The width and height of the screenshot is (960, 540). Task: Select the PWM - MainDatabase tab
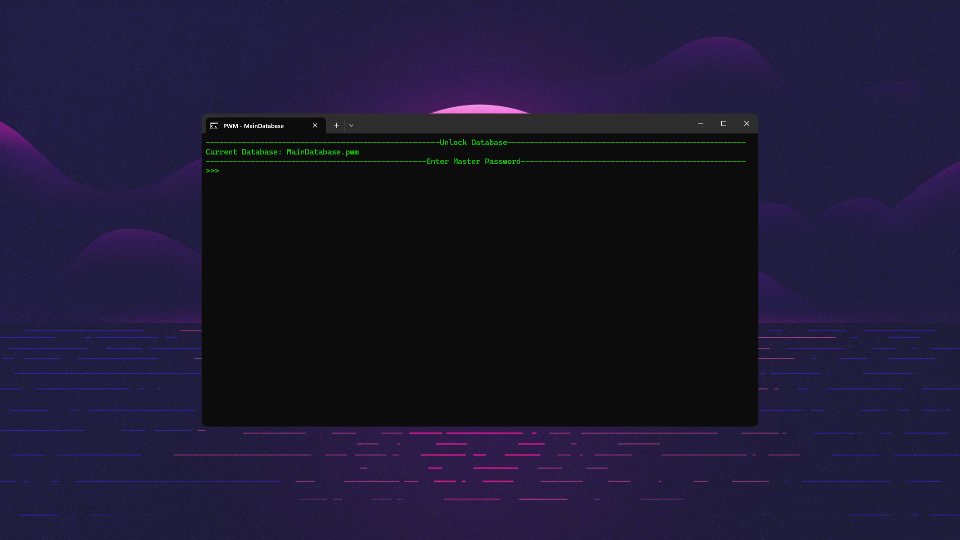pos(260,125)
